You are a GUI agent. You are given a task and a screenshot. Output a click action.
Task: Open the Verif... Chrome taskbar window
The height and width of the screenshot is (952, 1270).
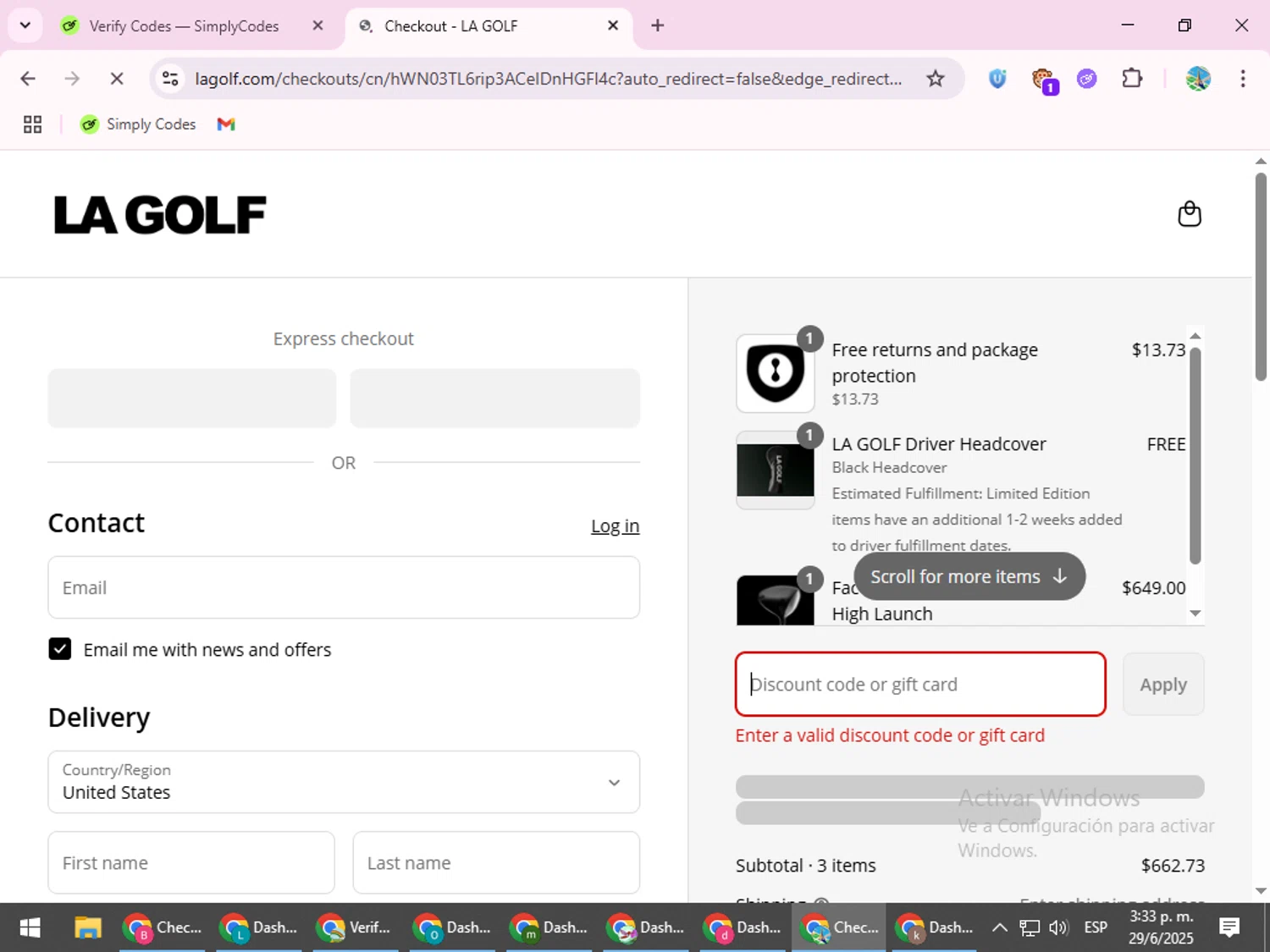click(356, 927)
